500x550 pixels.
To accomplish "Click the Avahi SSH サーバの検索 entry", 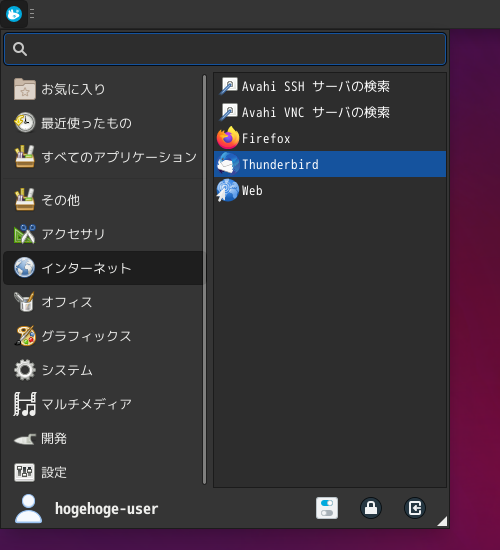I will click(x=330, y=86).
